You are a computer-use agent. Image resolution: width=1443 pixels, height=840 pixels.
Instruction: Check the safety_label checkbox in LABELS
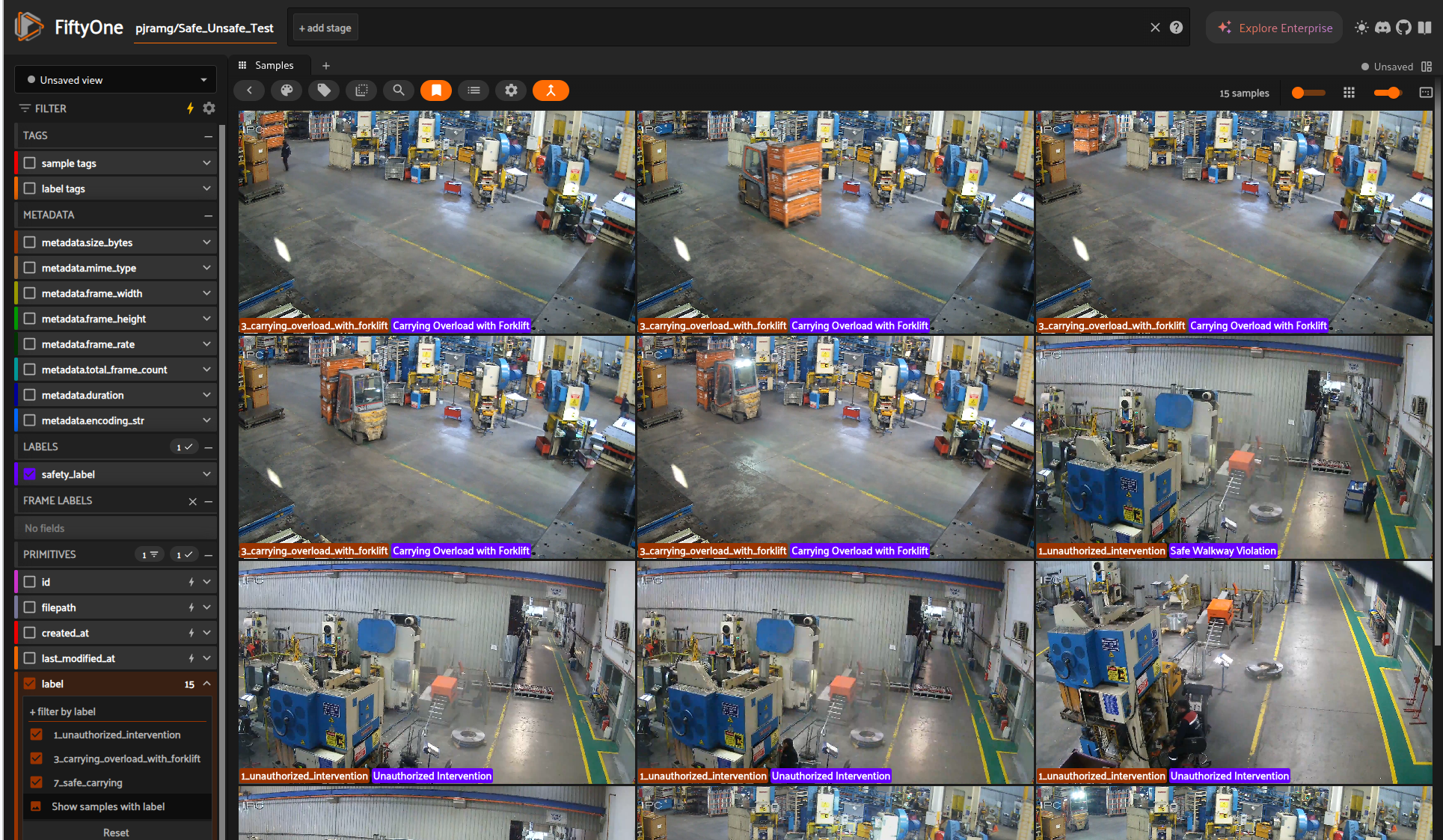[x=29, y=473]
